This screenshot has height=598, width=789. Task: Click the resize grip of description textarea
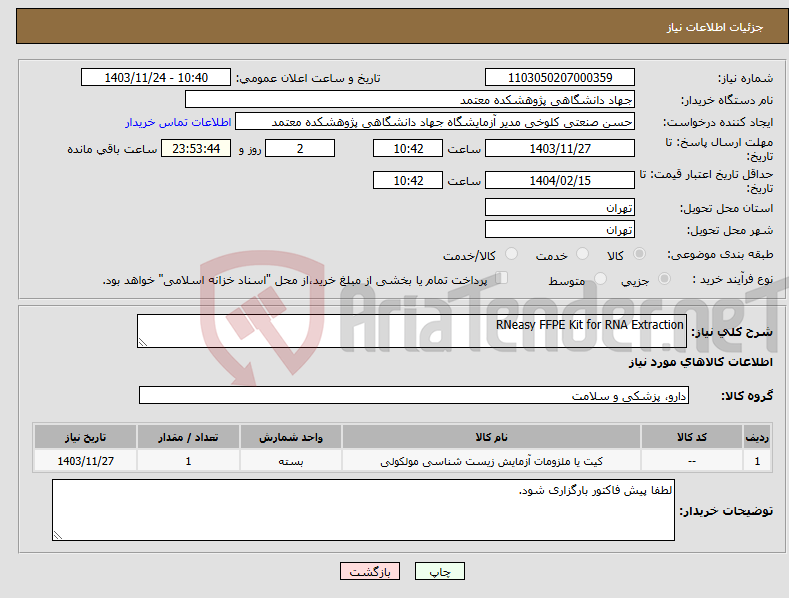(143, 342)
